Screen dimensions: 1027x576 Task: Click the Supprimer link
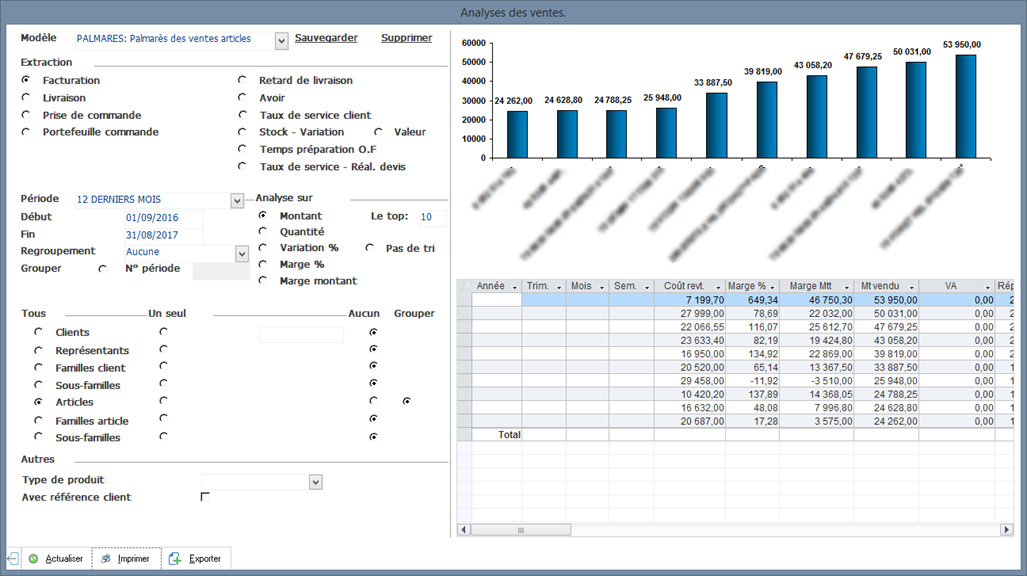(x=407, y=38)
